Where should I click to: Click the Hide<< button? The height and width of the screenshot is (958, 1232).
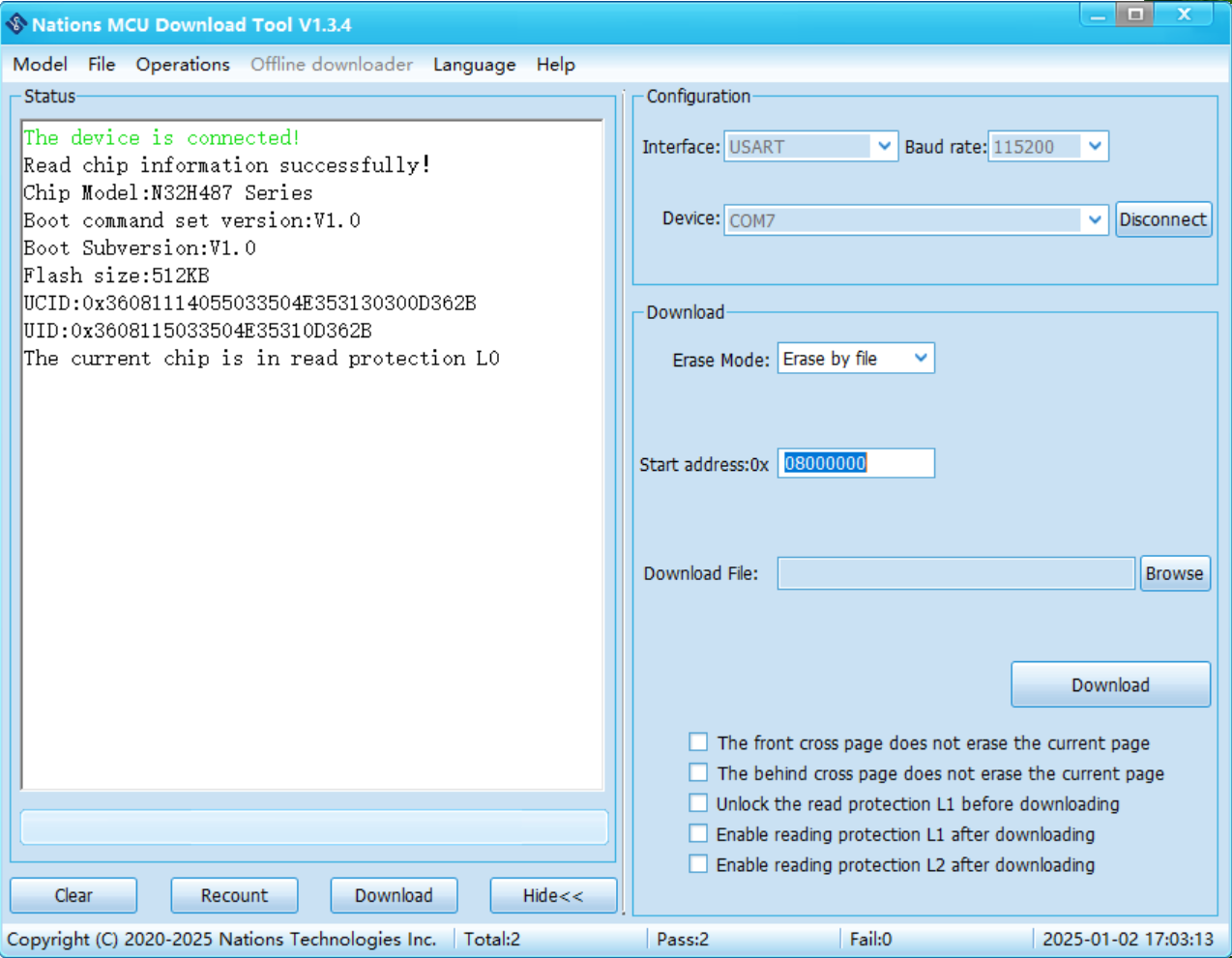pos(553,895)
